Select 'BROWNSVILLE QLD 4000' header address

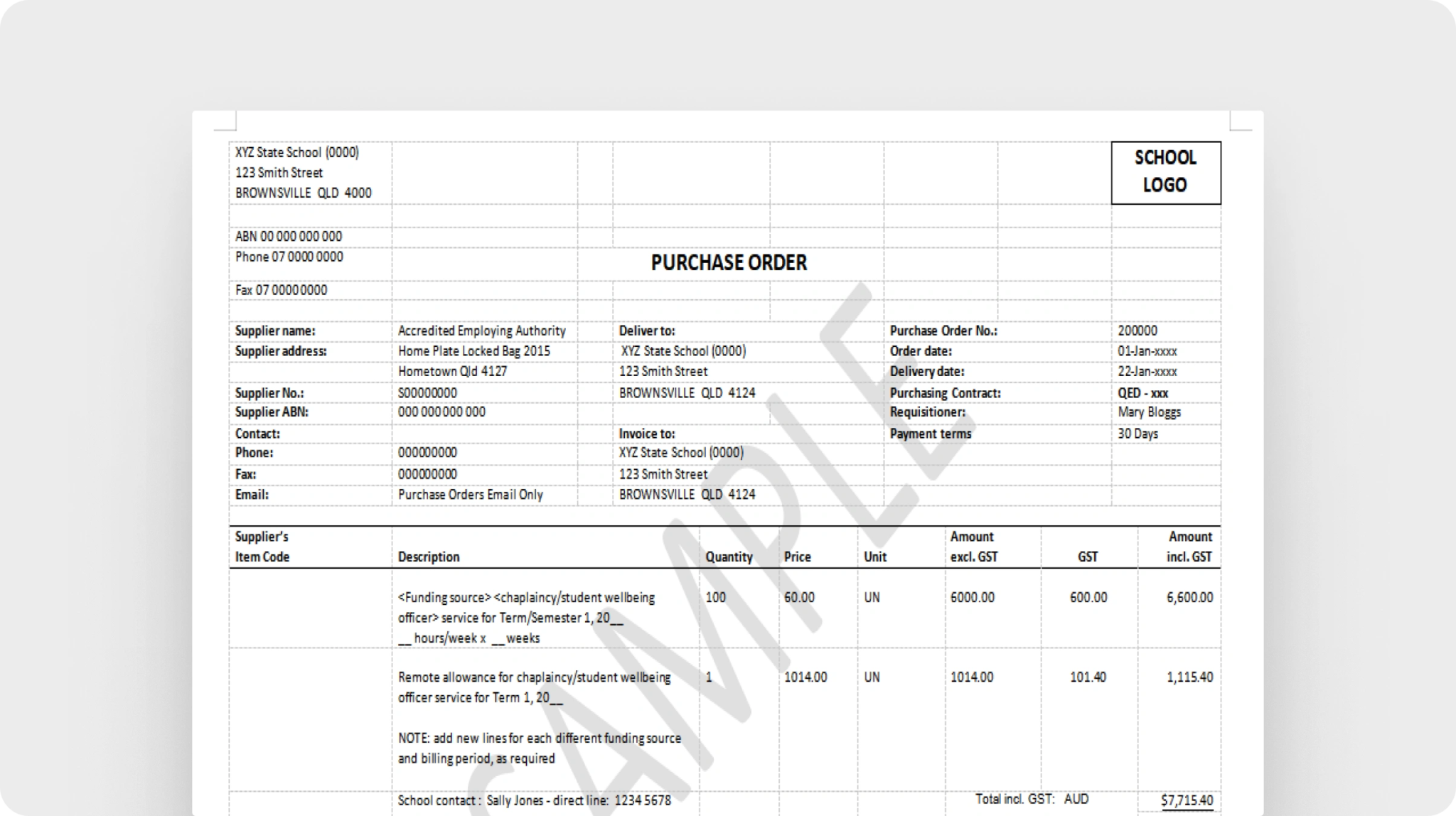click(304, 193)
